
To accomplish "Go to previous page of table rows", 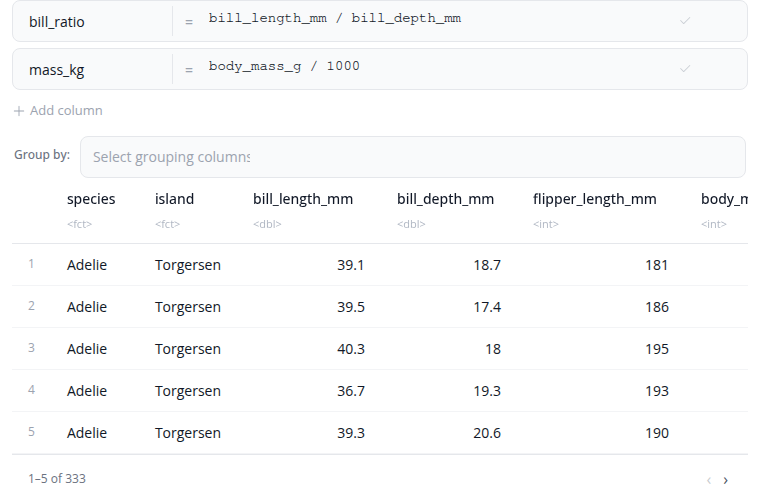I will pos(709,480).
